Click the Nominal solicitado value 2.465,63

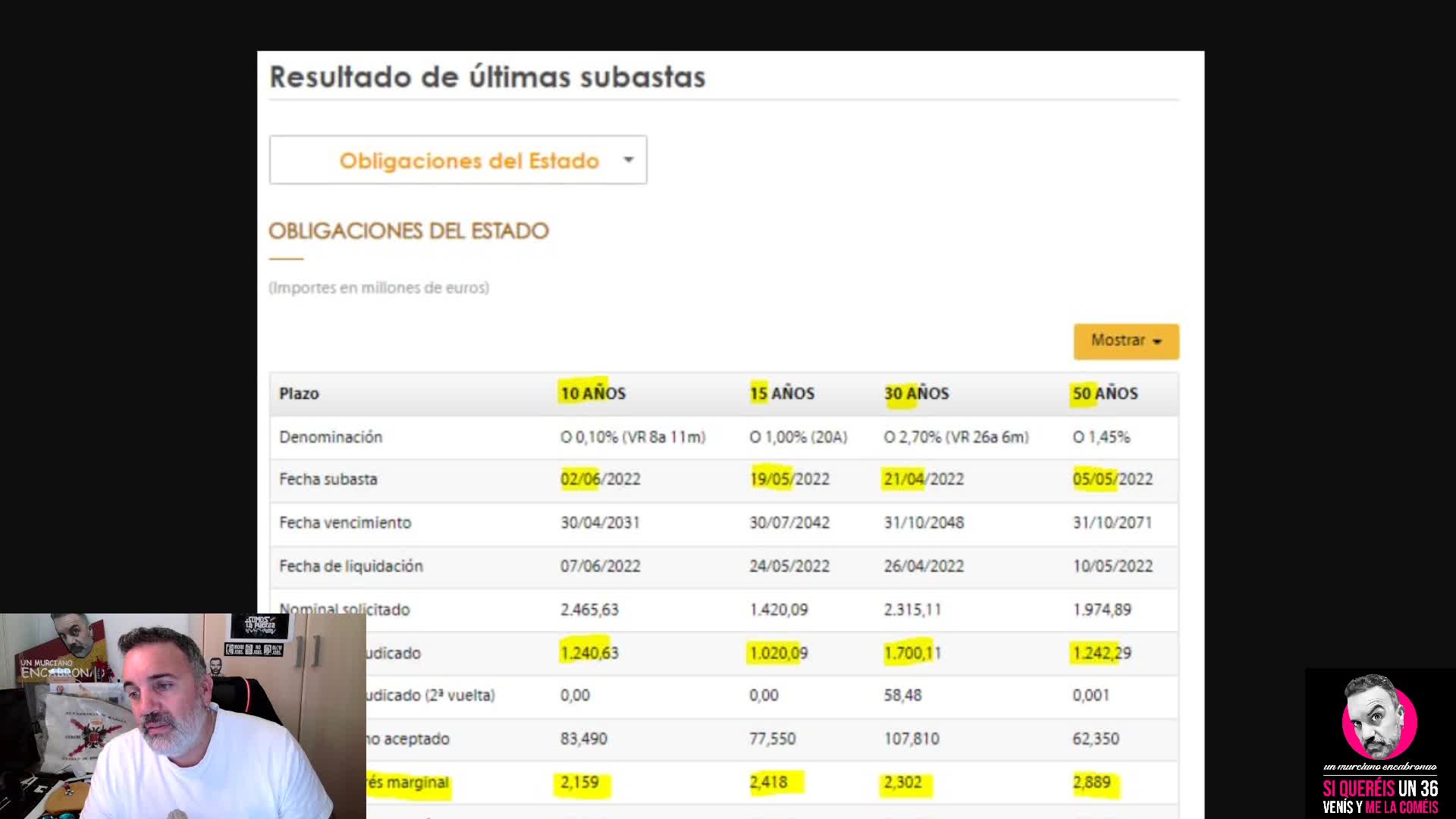(589, 610)
